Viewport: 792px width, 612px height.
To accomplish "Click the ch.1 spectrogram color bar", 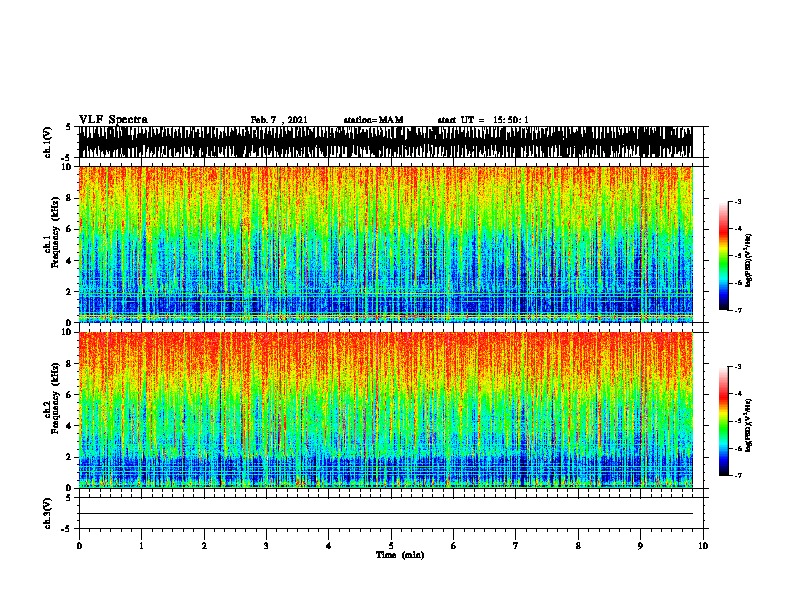I will pos(723,256).
